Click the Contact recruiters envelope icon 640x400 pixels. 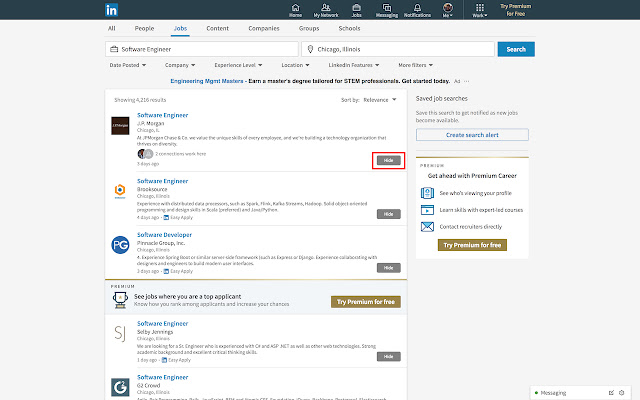tap(427, 227)
